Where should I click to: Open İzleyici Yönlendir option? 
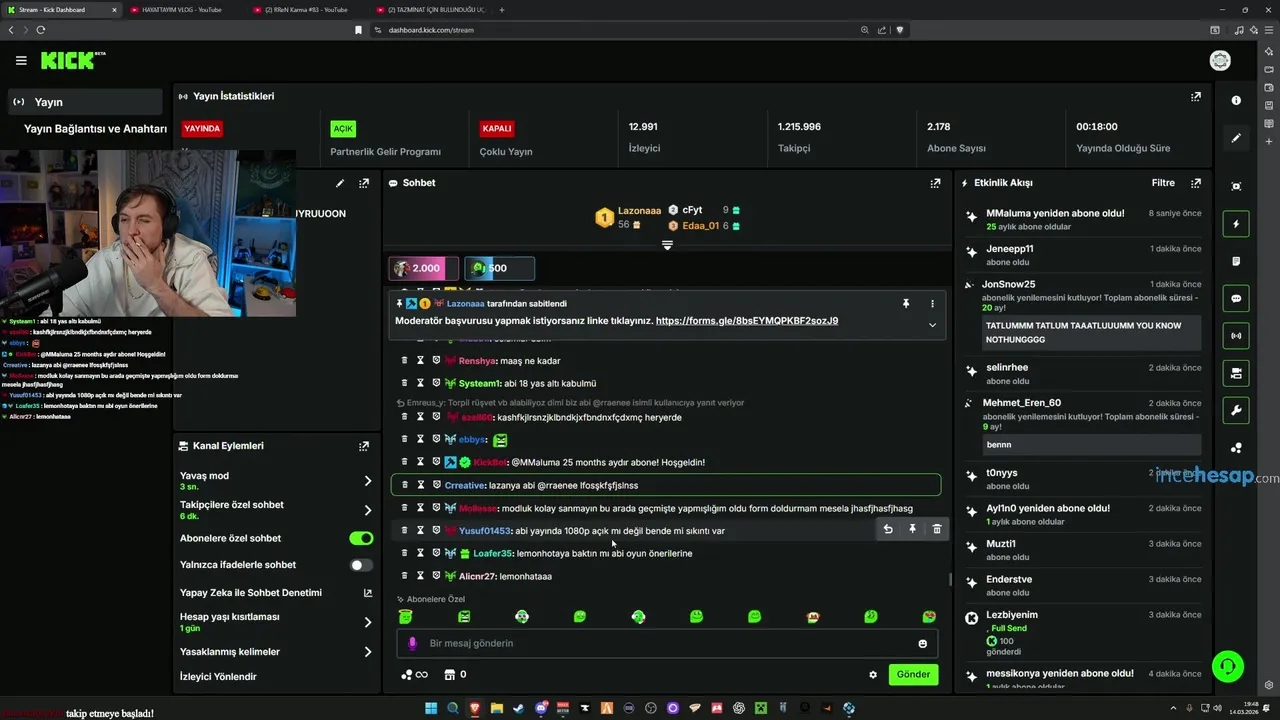tap(218, 677)
